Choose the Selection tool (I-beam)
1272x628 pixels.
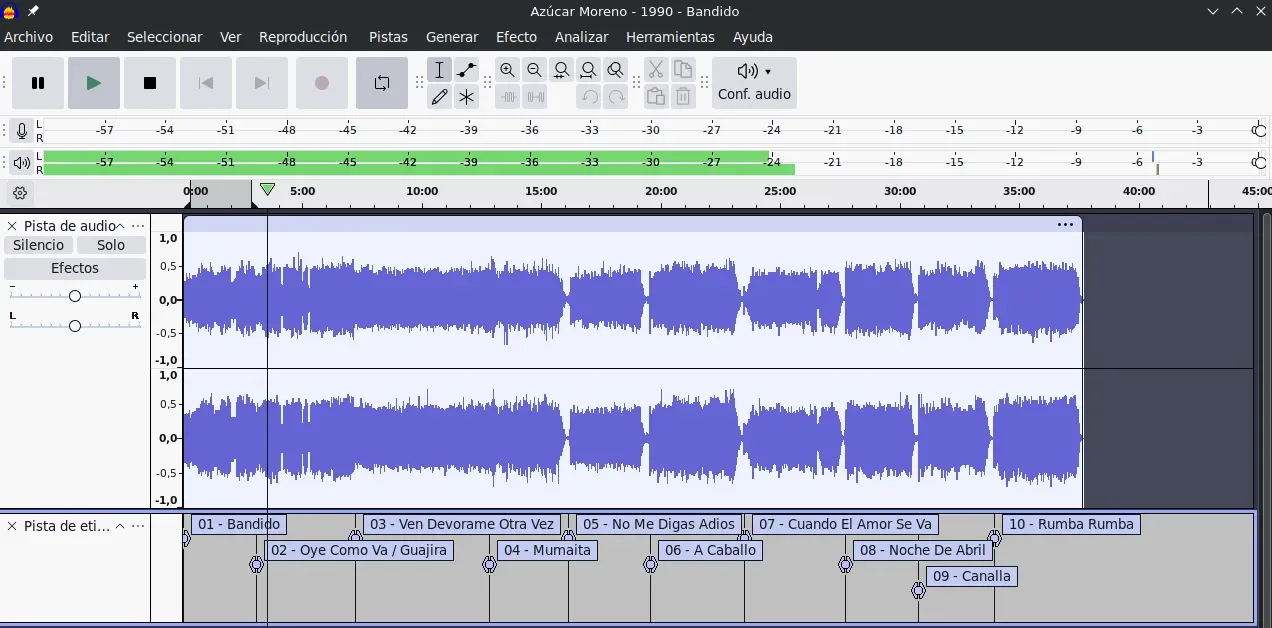click(x=439, y=70)
